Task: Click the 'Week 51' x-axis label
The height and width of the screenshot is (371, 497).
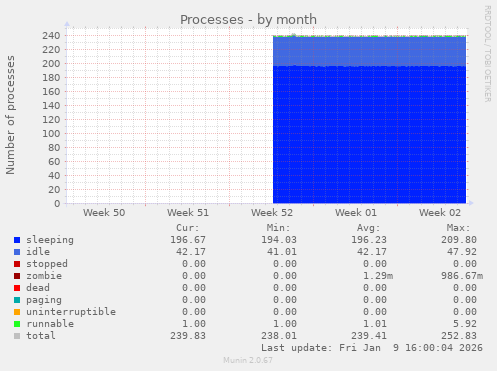Action: [x=188, y=213]
